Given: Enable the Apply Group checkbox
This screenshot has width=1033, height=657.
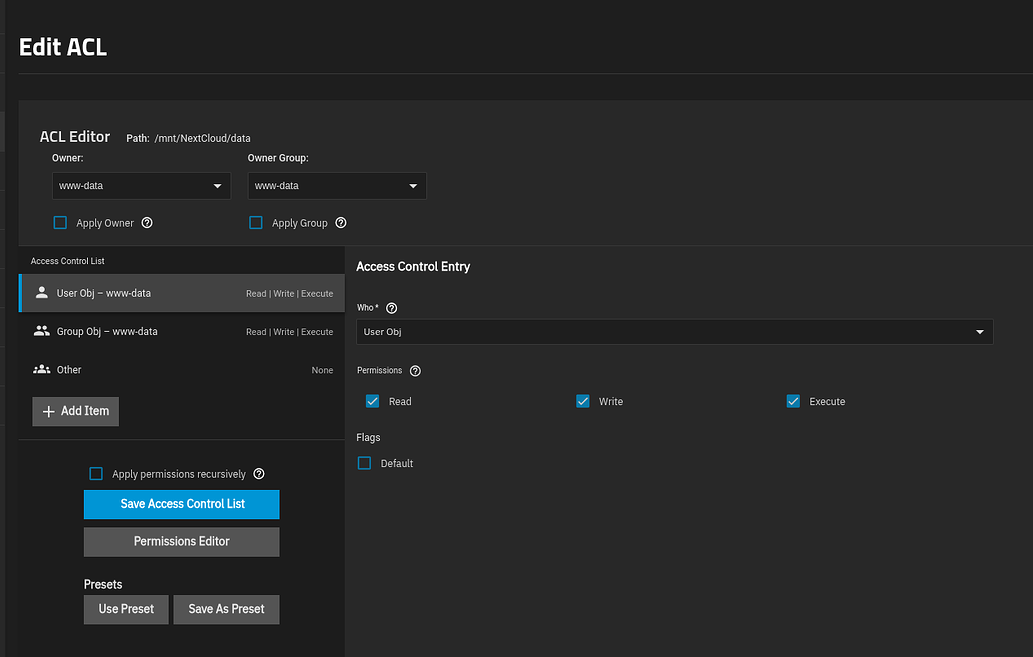Looking at the screenshot, I should pyautogui.click(x=256, y=223).
